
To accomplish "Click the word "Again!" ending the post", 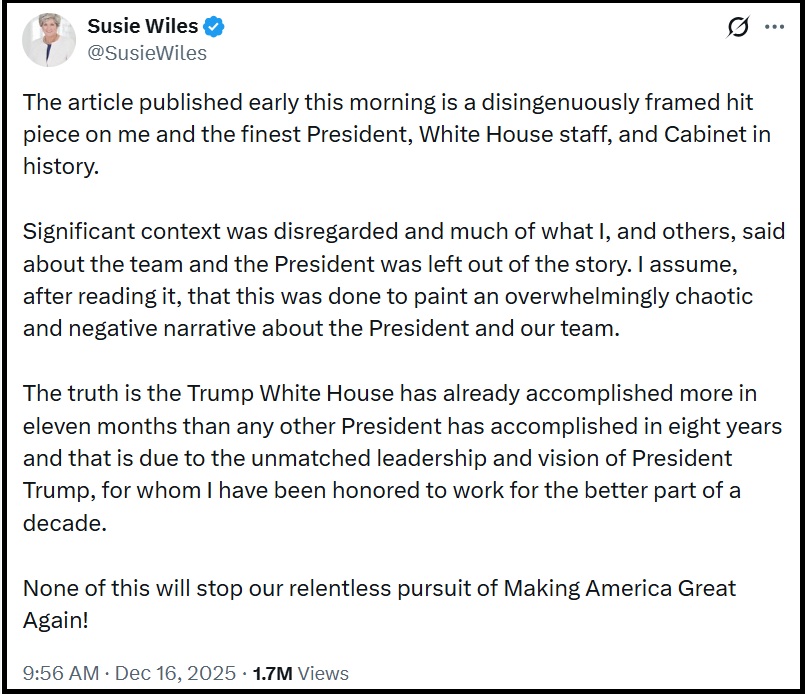I will (56, 619).
